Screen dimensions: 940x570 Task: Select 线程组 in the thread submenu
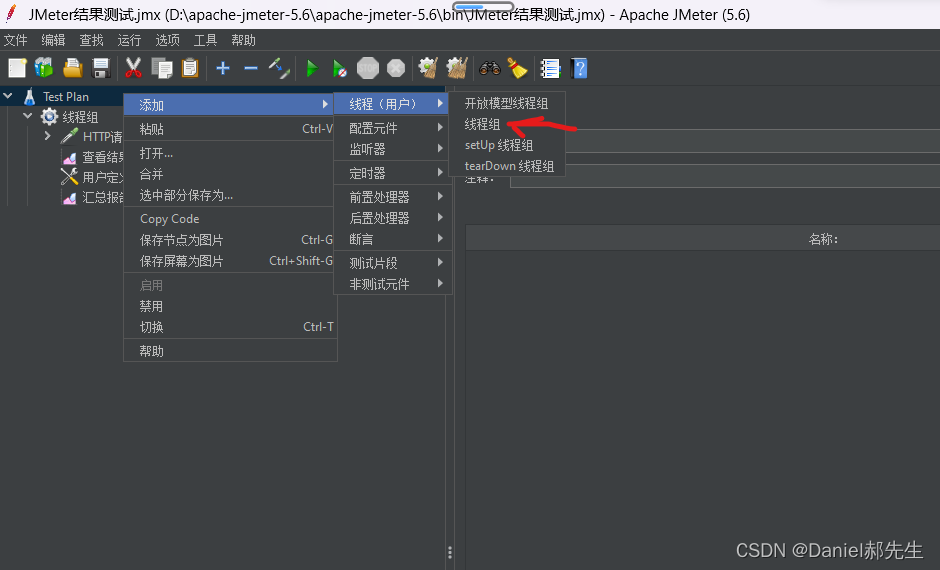pos(482,124)
